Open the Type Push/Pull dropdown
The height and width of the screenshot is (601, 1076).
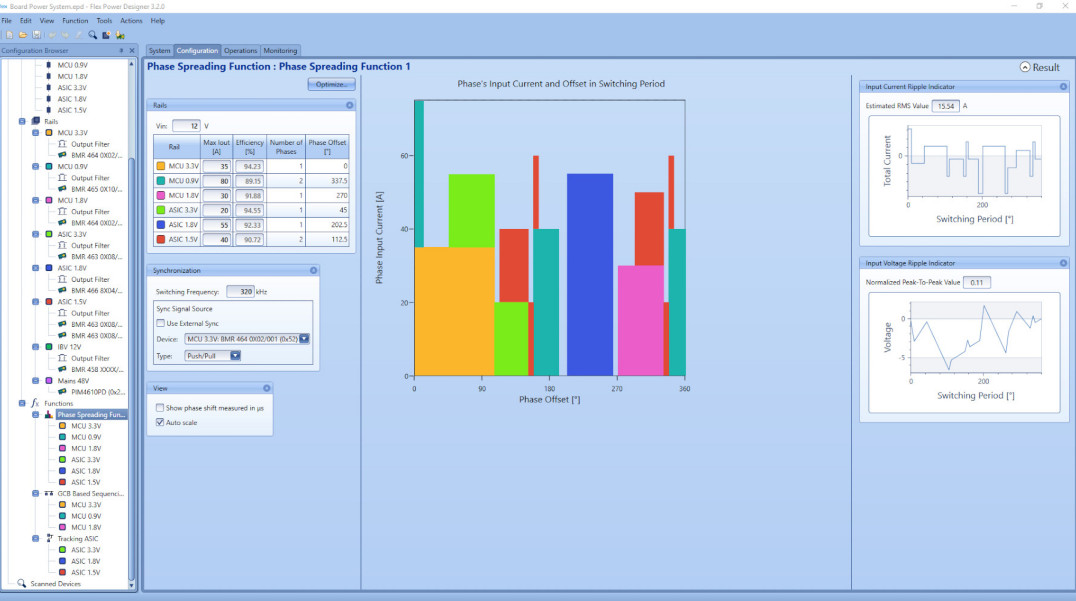point(235,355)
